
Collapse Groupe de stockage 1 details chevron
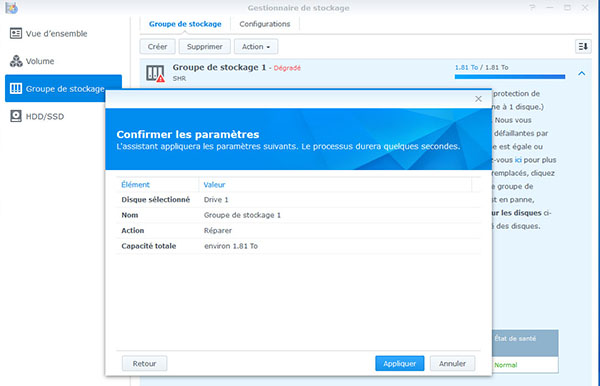[x=582, y=73]
